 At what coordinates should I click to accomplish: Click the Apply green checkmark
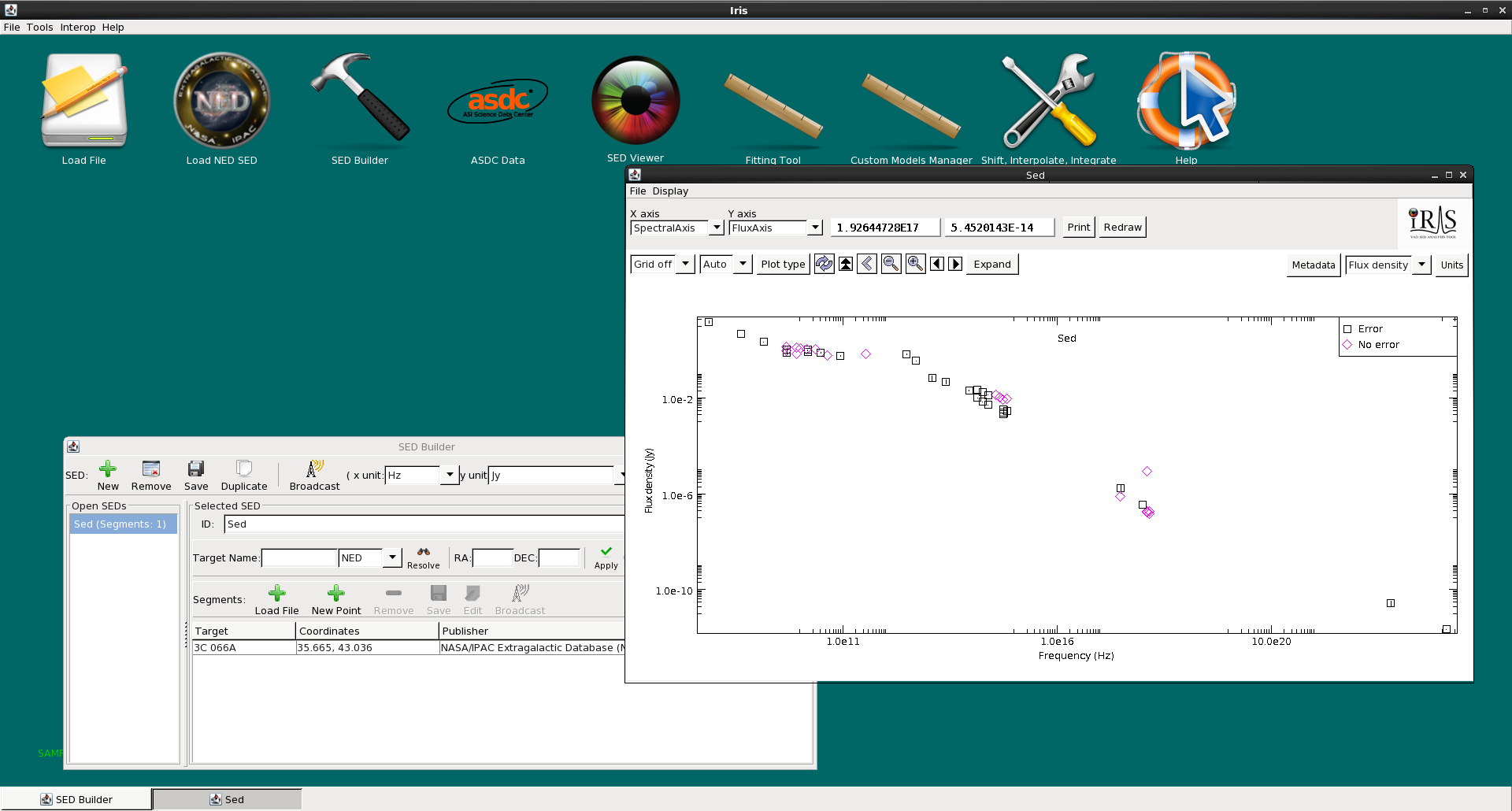pos(606,552)
